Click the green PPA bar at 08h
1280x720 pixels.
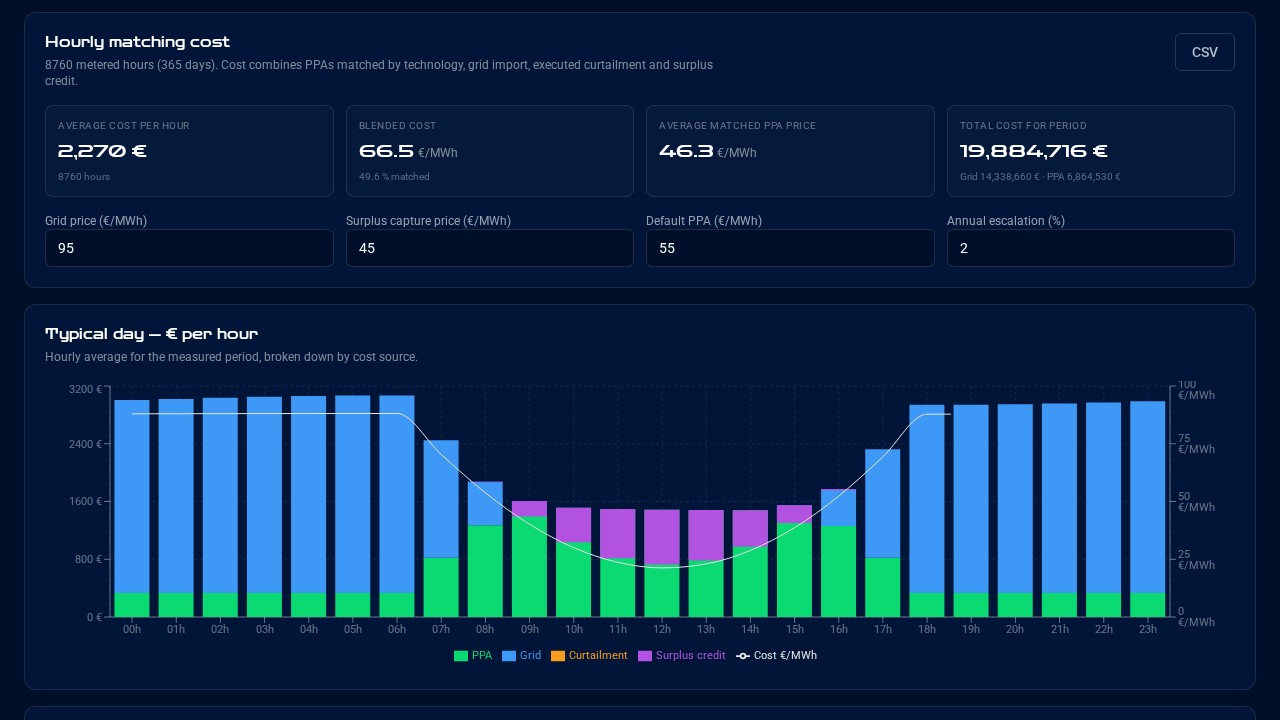(486, 571)
